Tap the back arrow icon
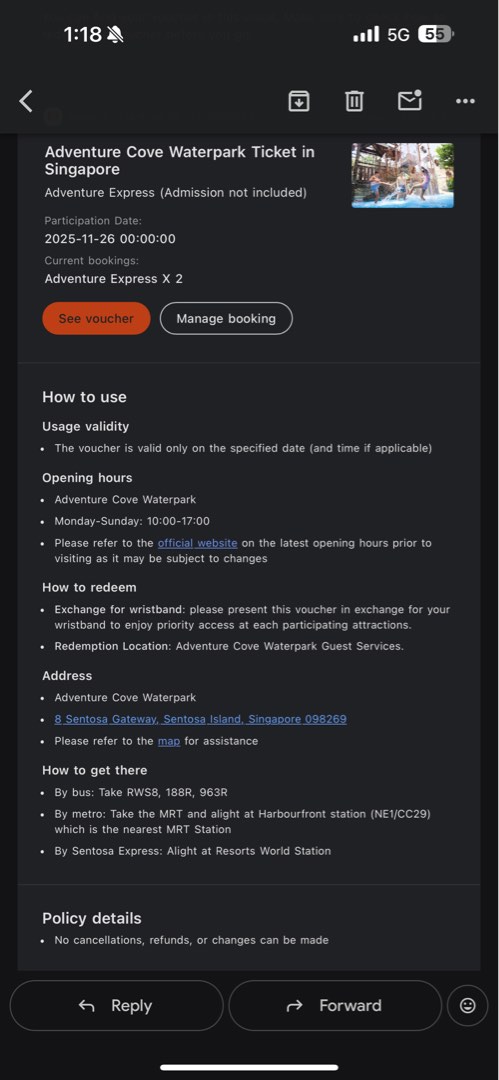499x1080 pixels. (26, 101)
